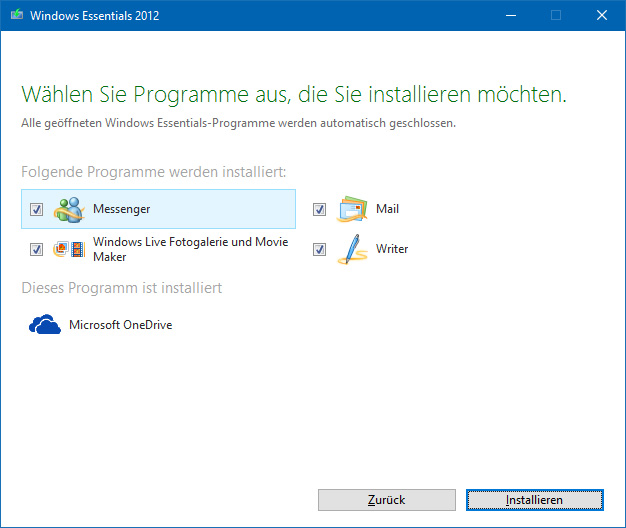Click 'Folgende Programme werden installiert:' heading

pyautogui.click(x=154, y=172)
